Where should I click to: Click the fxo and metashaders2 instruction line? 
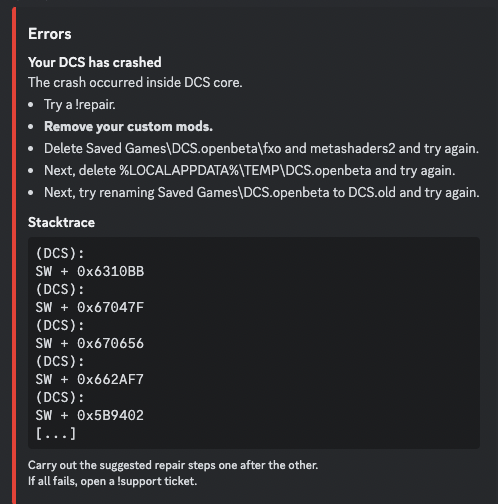coord(261,149)
